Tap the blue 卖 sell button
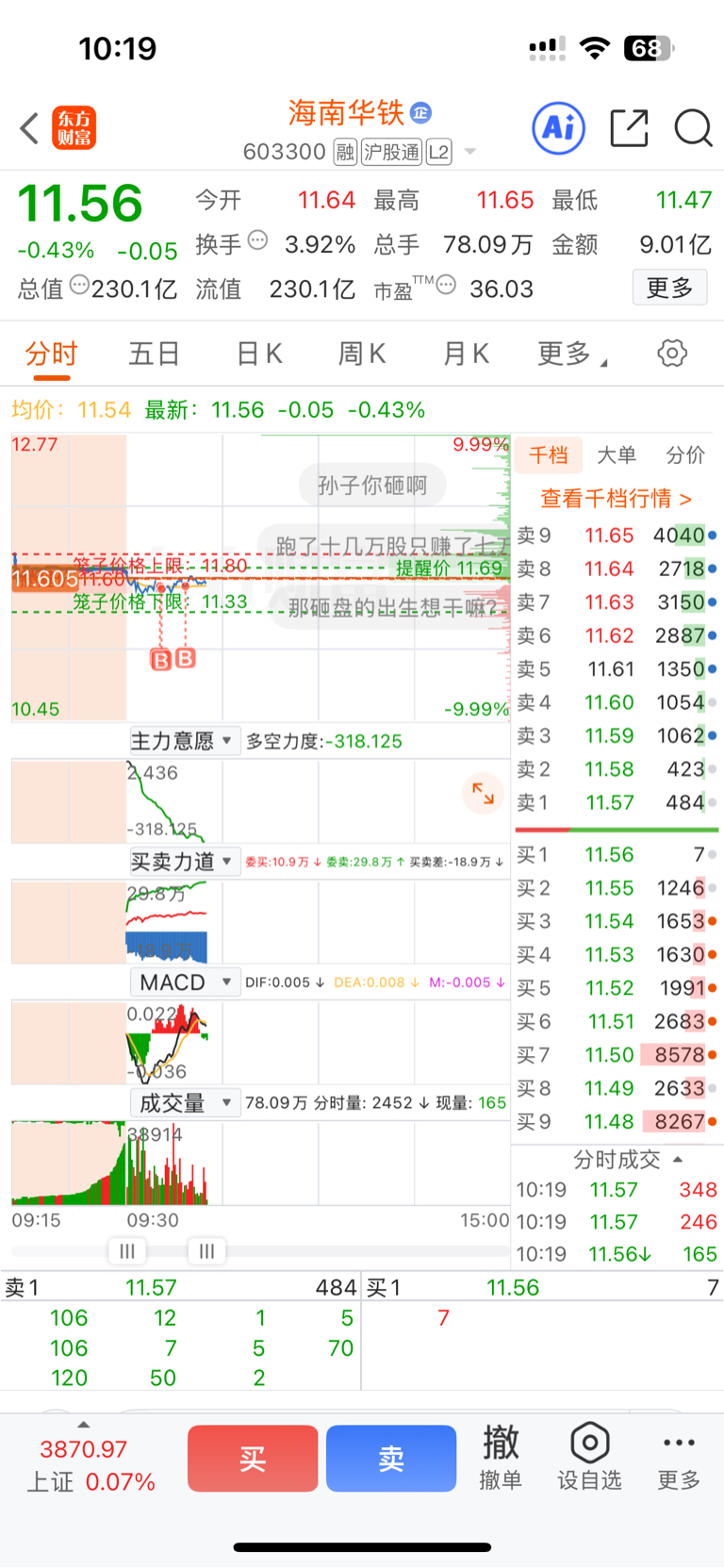The image size is (724, 1568). click(391, 1459)
